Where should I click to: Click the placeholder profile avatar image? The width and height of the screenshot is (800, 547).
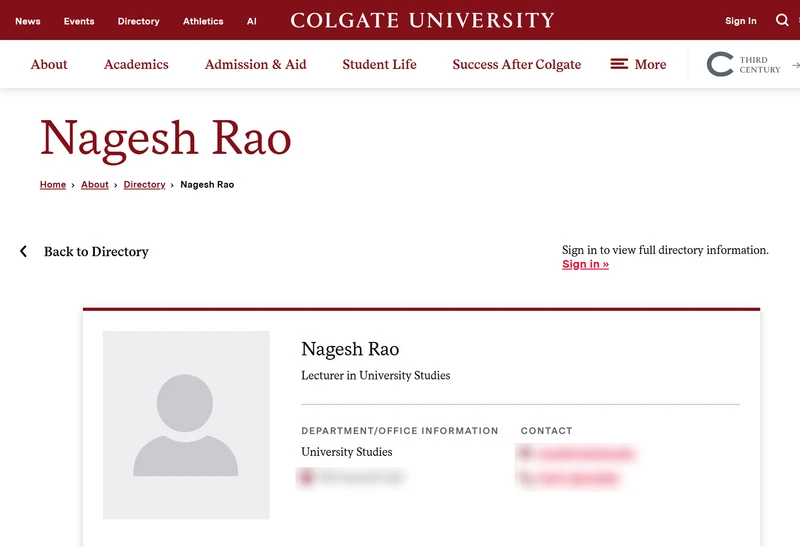coord(186,425)
